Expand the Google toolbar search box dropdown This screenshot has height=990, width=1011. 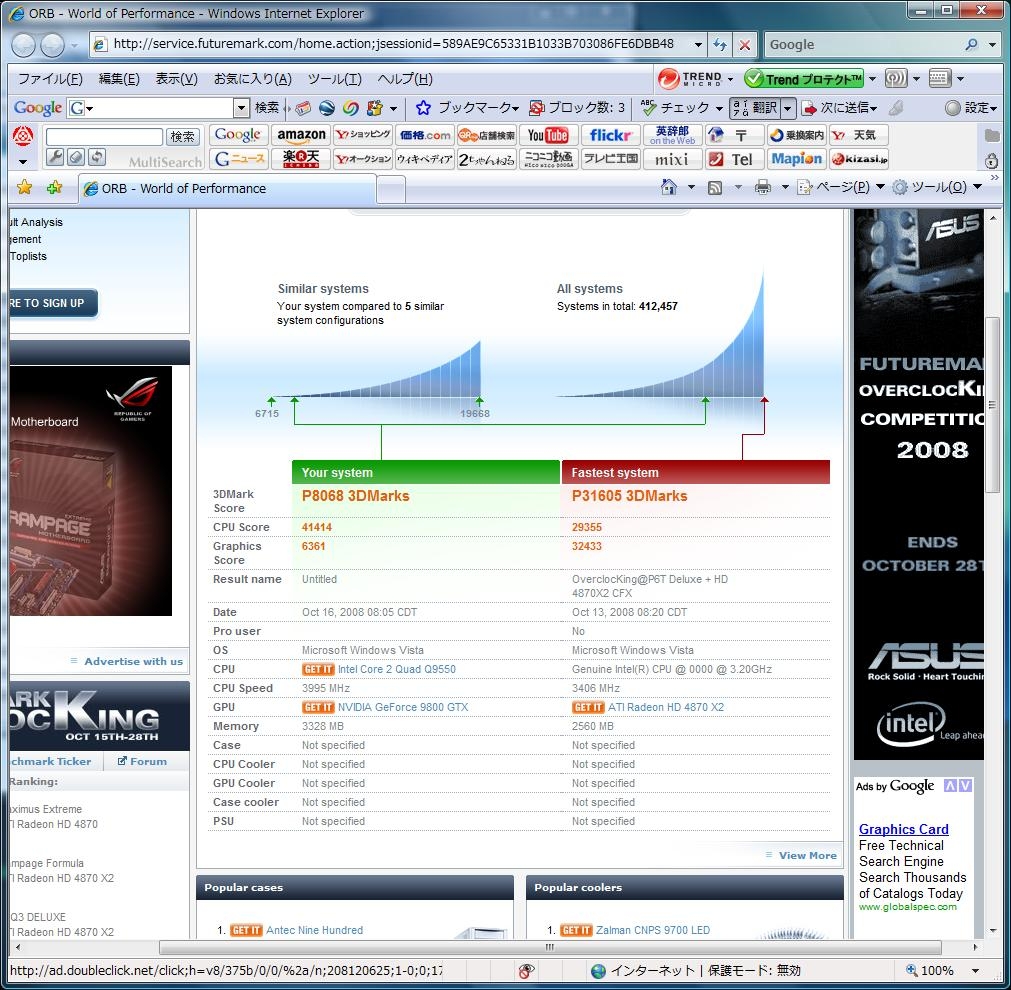[x=240, y=108]
